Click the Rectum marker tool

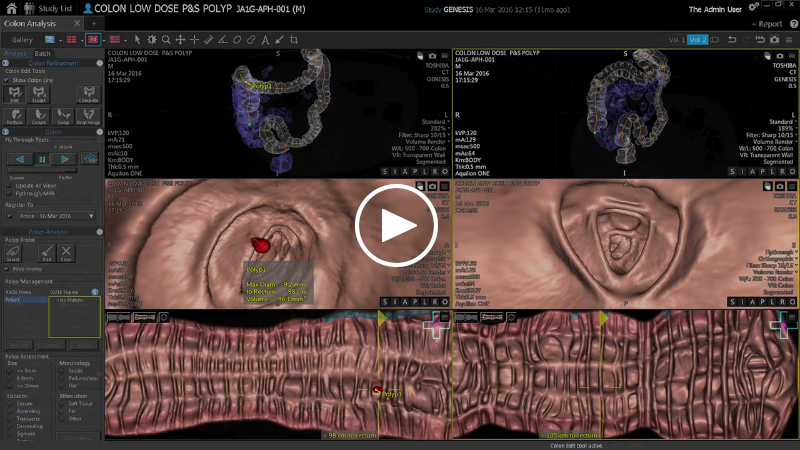(x=15, y=116)
